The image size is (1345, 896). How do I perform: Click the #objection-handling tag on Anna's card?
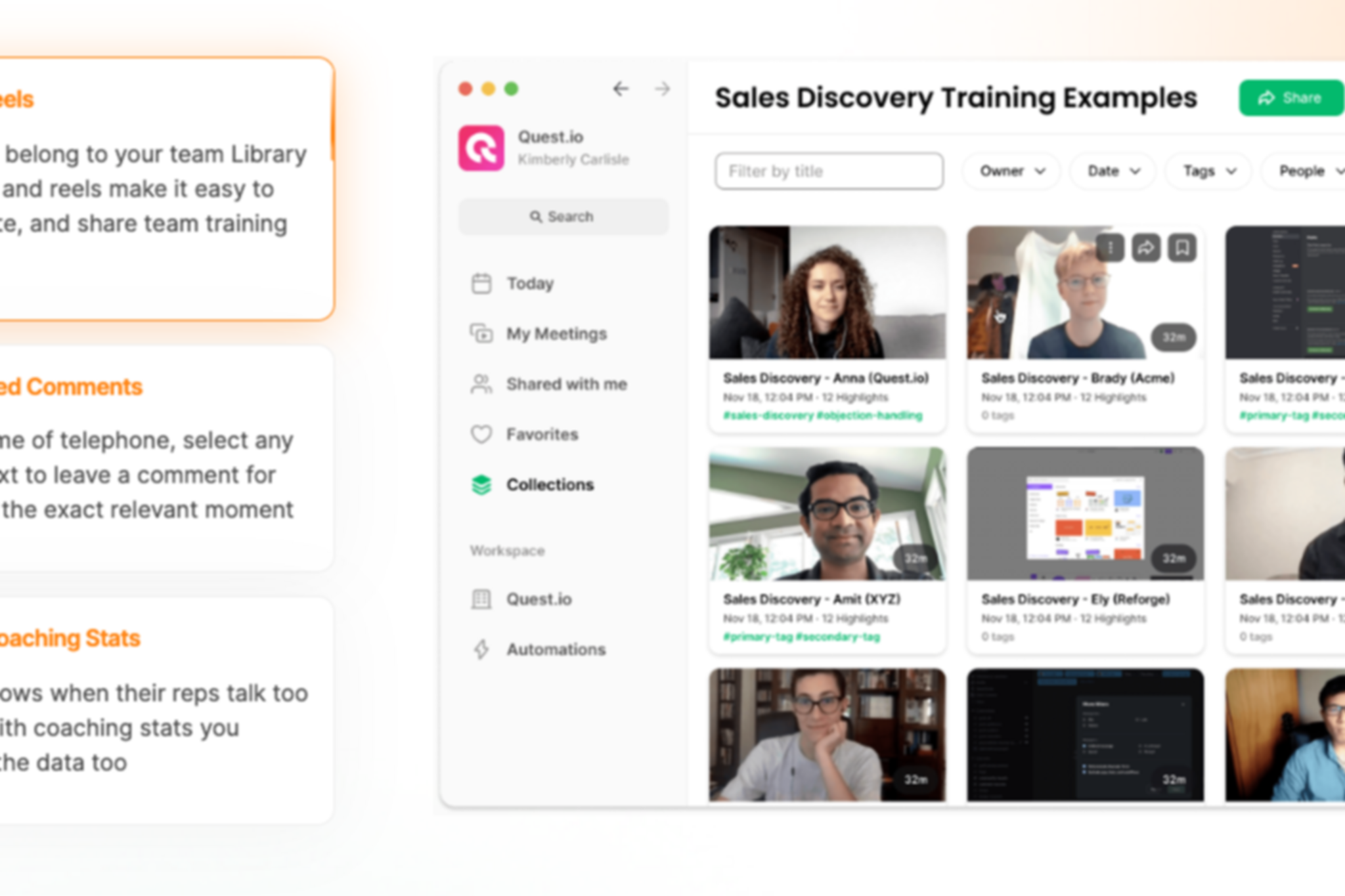tap(870, 416)
